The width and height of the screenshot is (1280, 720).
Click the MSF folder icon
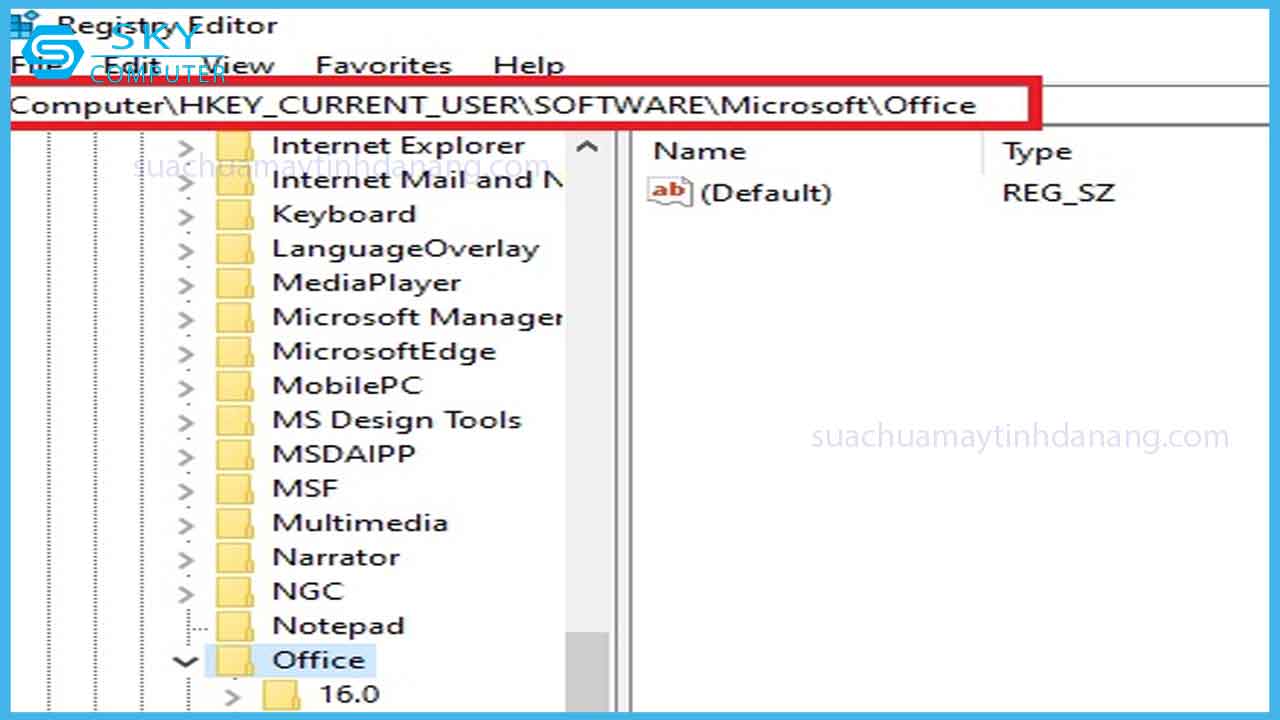tap(235, 489)
